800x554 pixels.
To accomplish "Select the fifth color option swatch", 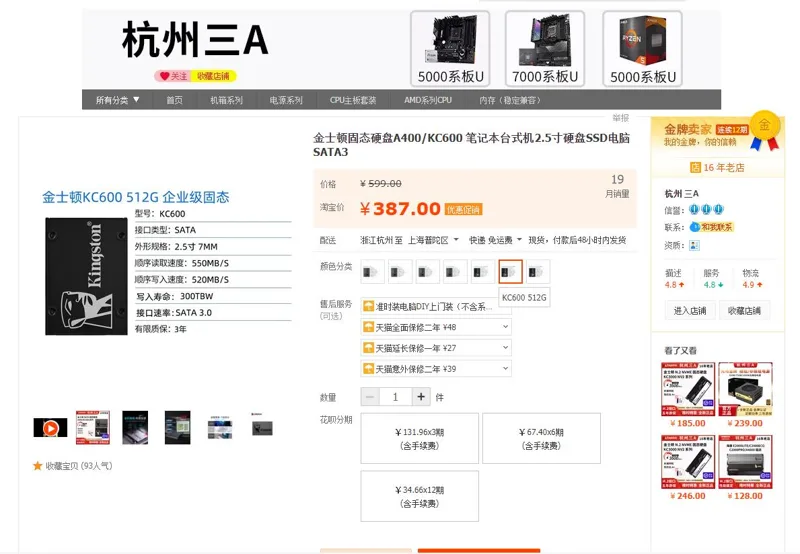I will [483, 272].
